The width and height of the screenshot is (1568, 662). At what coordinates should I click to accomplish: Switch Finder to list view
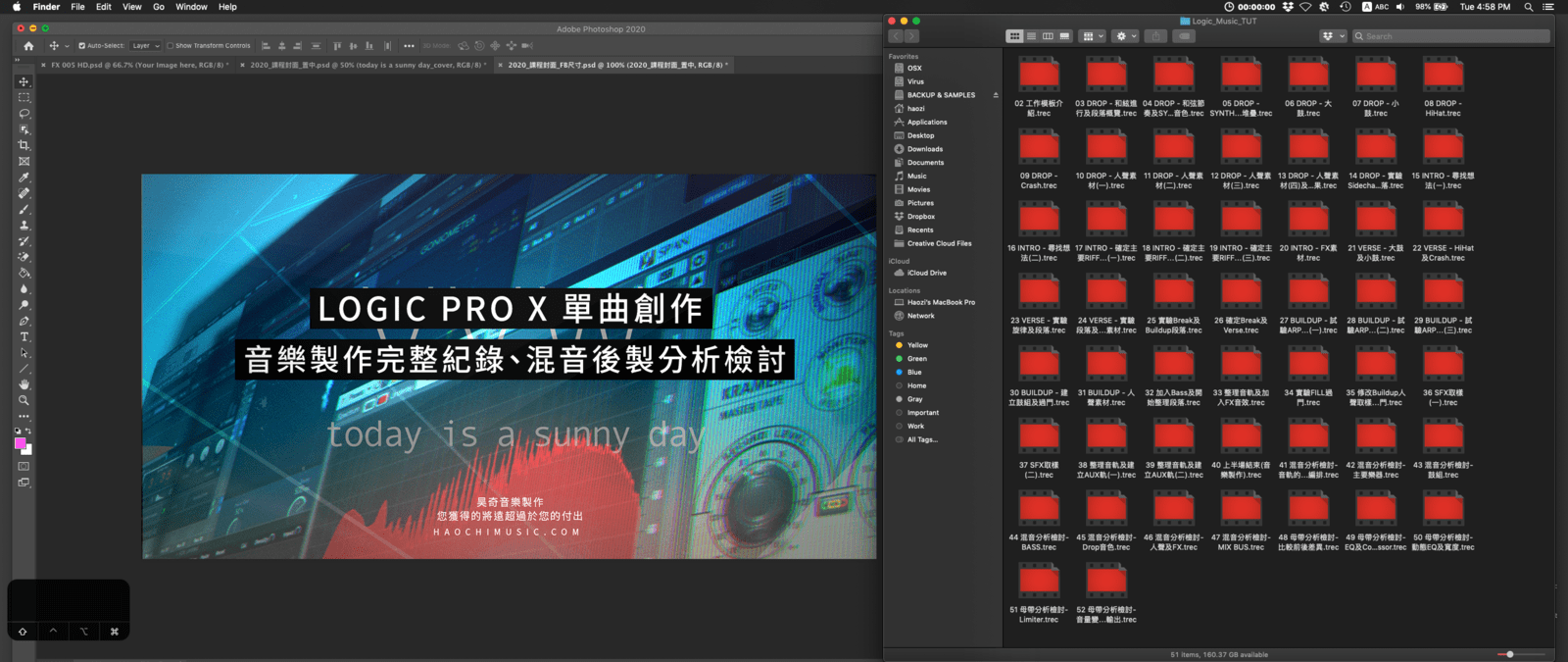[1031, 36]
